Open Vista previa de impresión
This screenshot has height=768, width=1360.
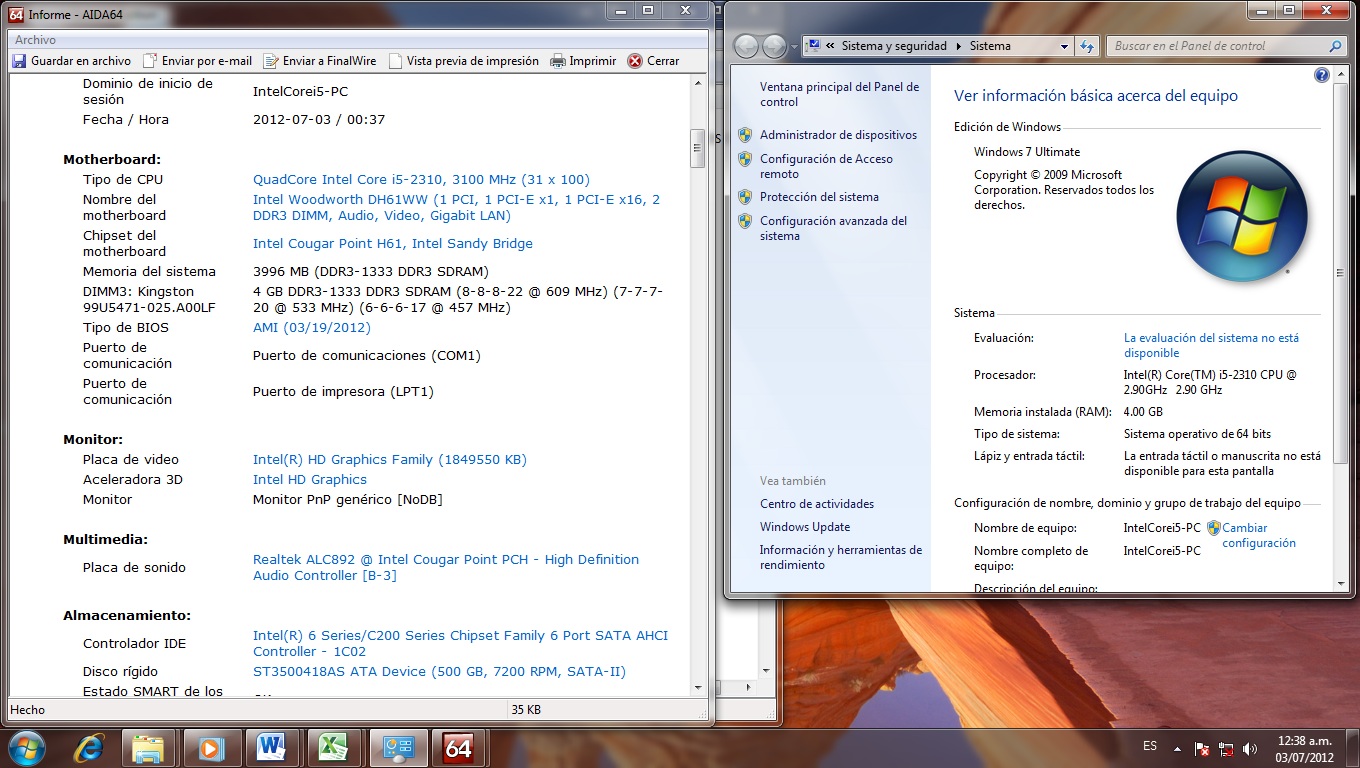coord(396,61)
